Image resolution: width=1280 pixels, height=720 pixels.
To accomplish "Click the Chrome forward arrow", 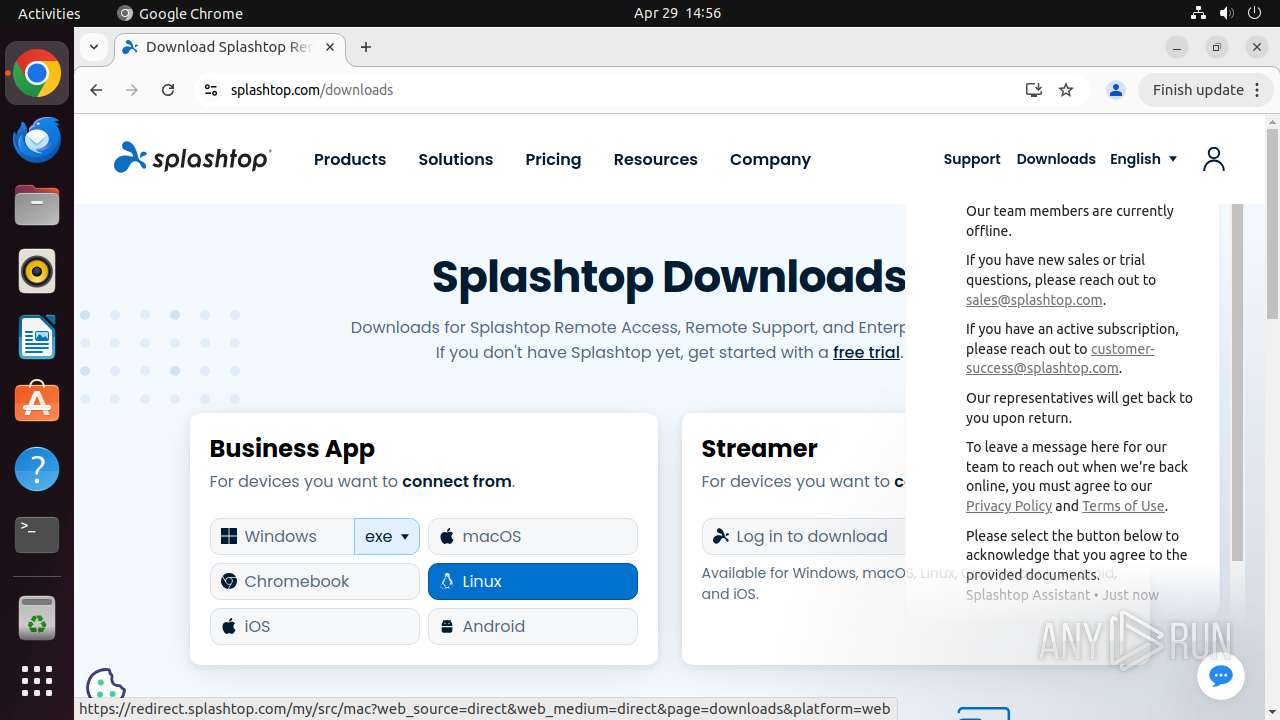I will click(132, 90).
